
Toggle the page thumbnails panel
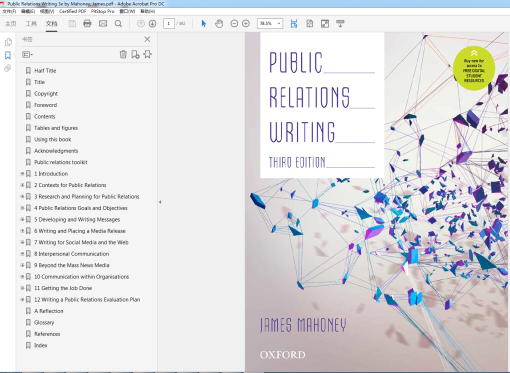[x=8, y=42]
